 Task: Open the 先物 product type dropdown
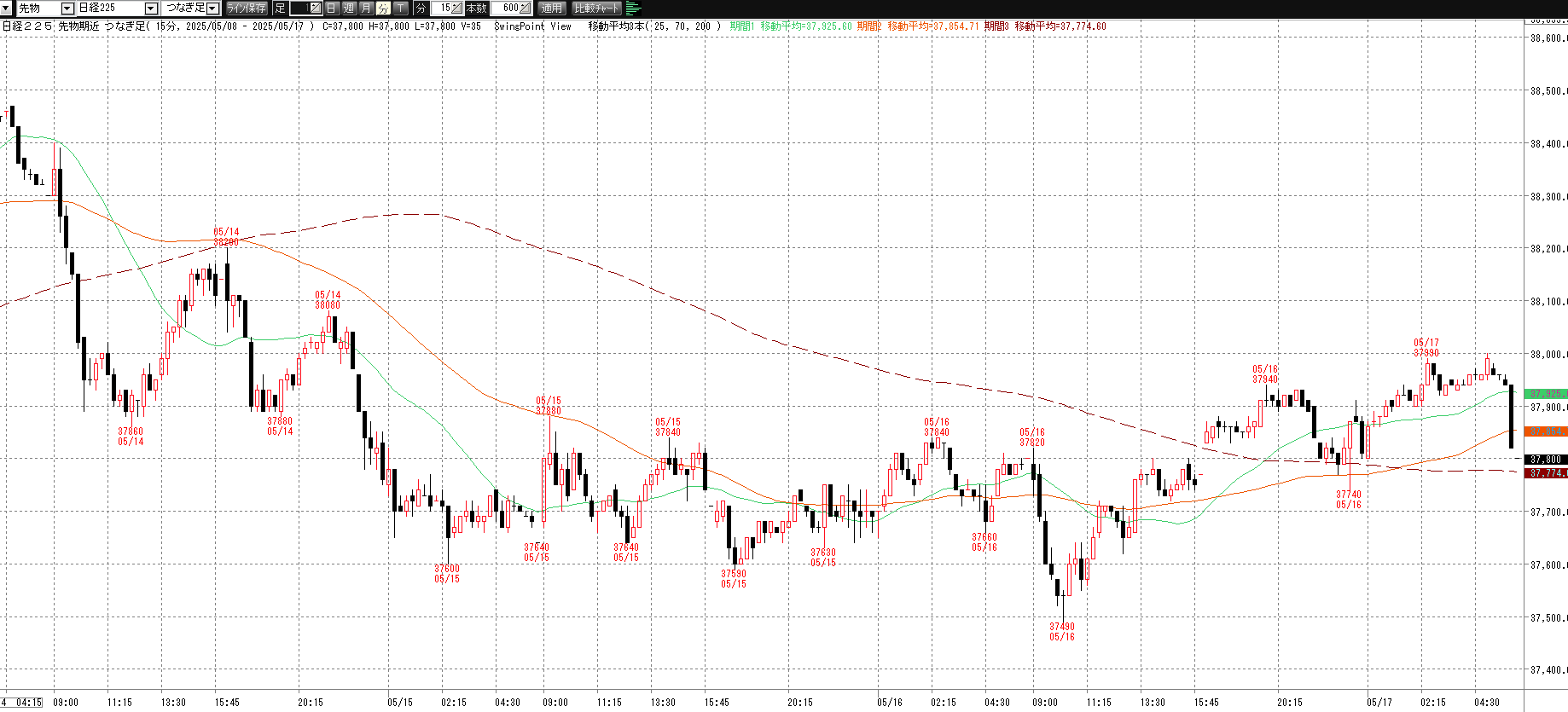point(67,9)
